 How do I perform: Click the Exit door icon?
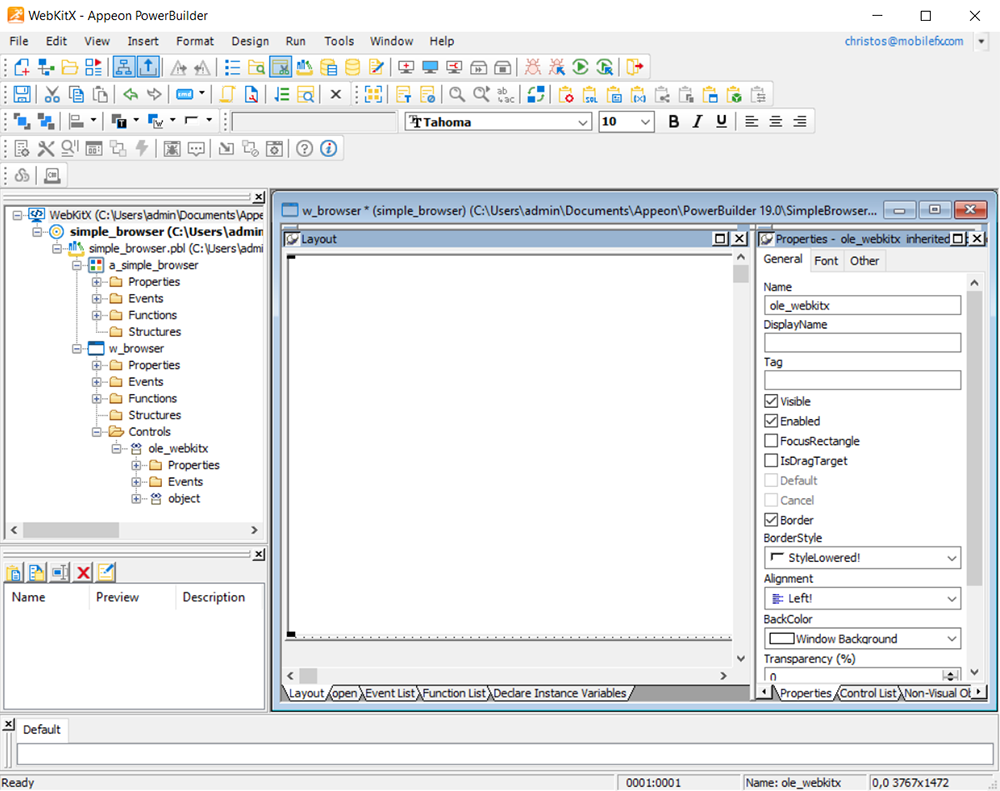pos(635,67)
